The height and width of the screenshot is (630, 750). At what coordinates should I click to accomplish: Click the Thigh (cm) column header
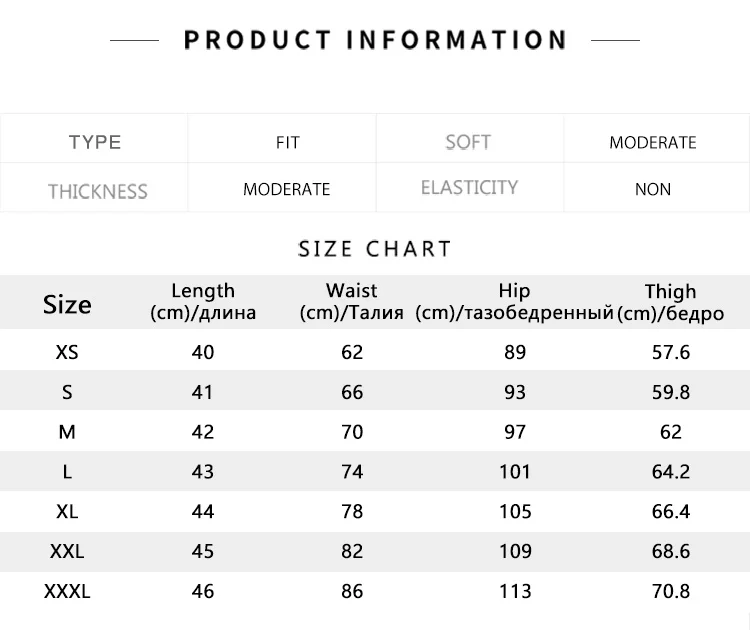pos(671,302)
